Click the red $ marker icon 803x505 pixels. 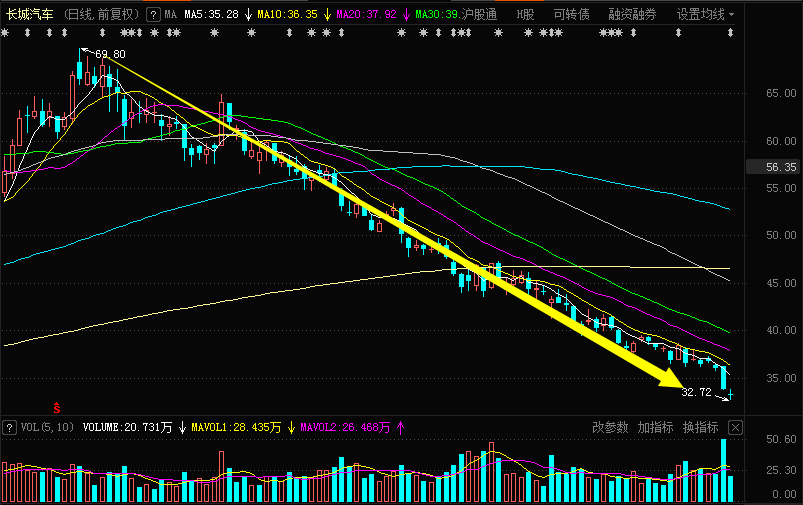tap(57, 407)
